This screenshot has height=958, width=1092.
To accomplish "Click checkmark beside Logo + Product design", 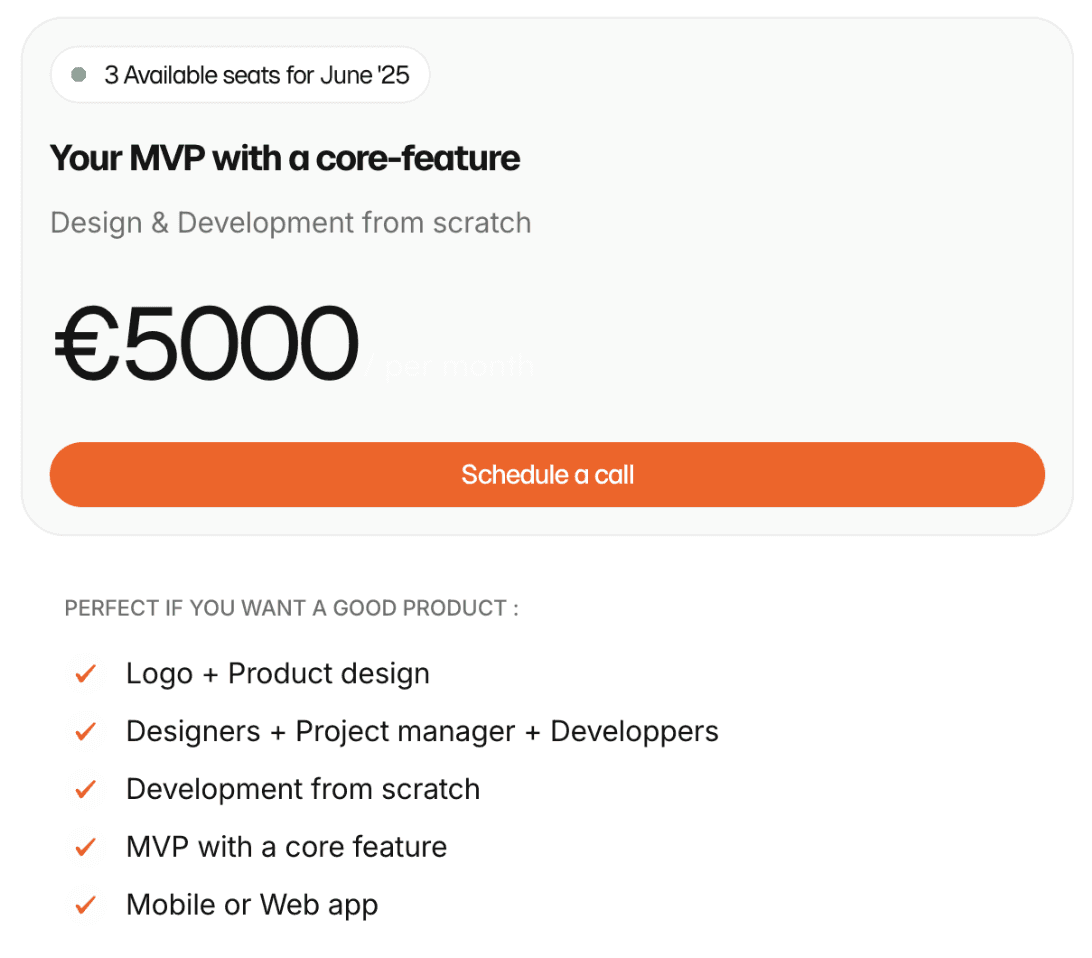I will [86, 673].
